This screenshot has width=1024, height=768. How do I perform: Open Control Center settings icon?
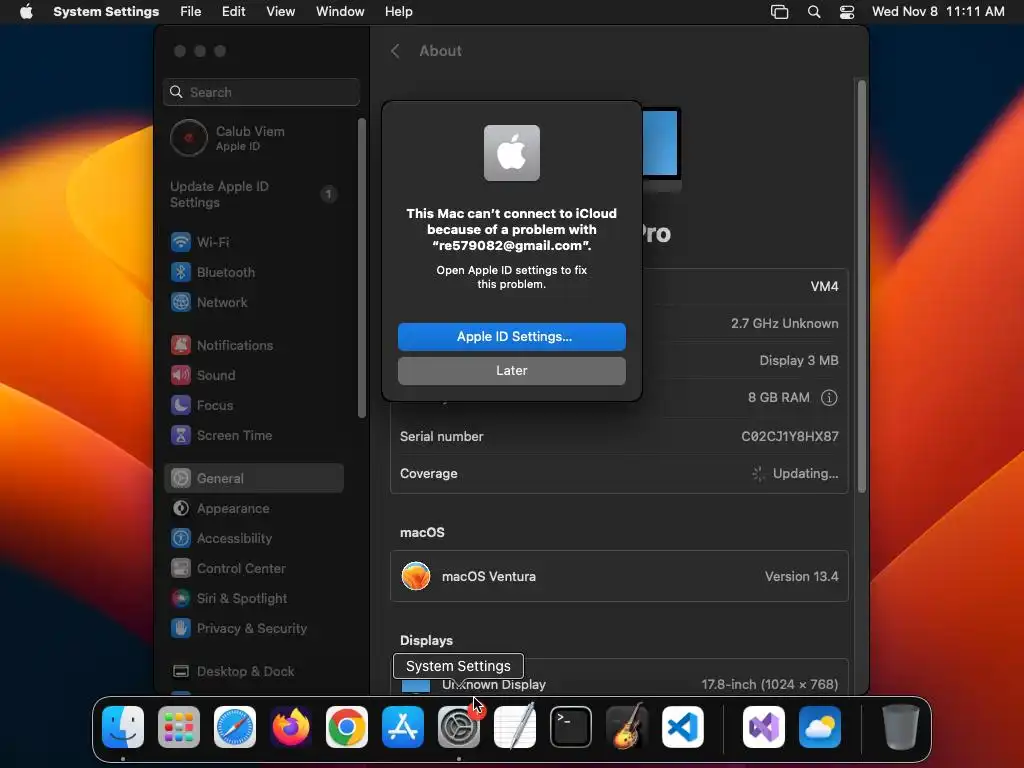[181, 568]
